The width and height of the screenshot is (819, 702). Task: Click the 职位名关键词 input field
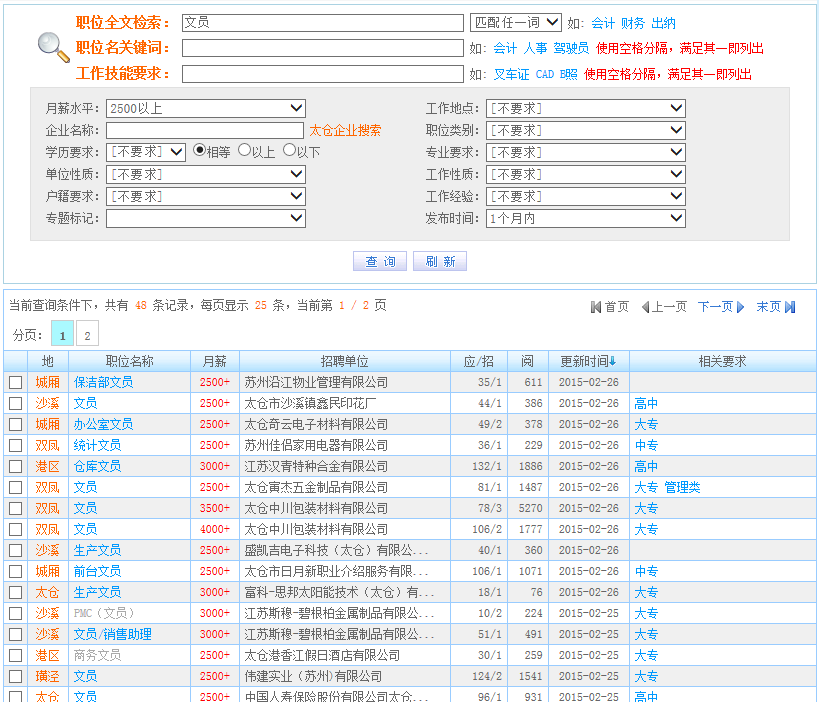pyautogui.click(x=322, y=48)
